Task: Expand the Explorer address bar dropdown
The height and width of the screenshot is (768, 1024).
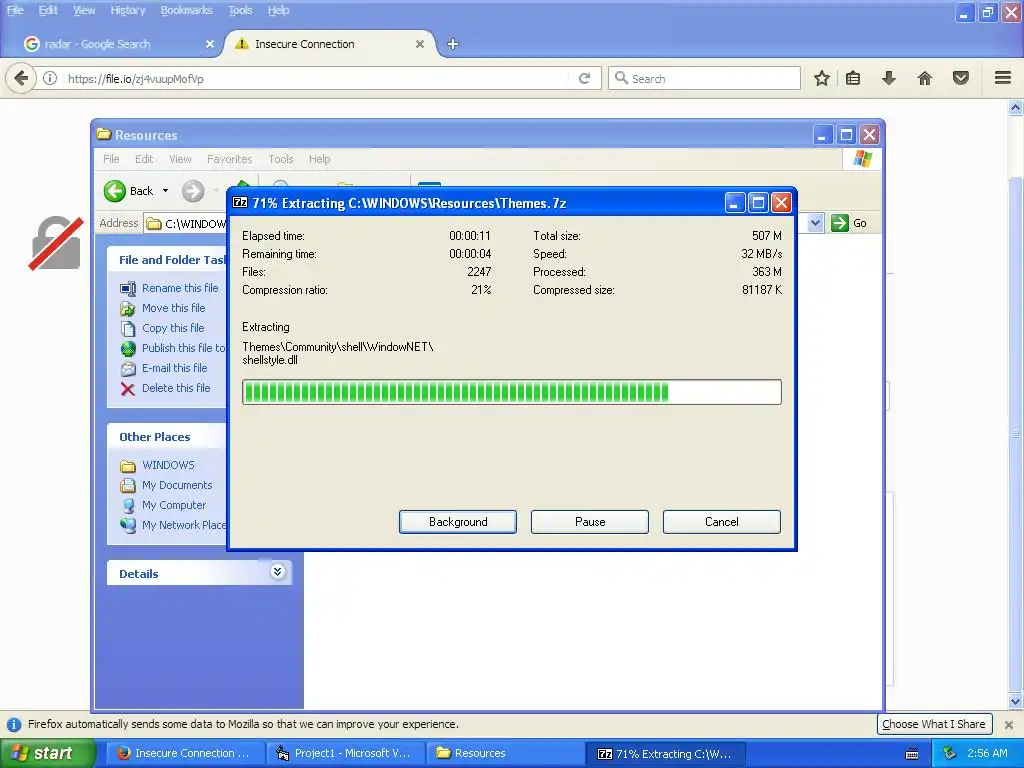Action: pos(815,223)
